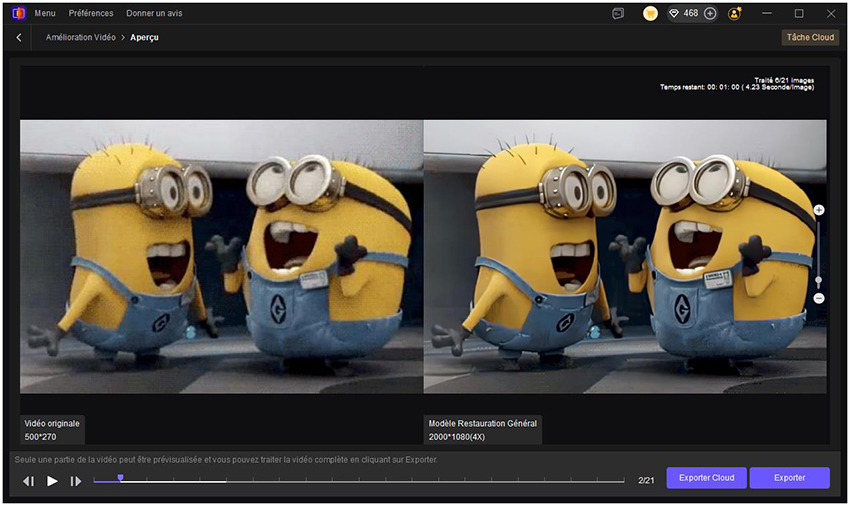Click the purple timeline playhead marker
The width and height of the screenshot is (850, 506).
click(120, 478)
